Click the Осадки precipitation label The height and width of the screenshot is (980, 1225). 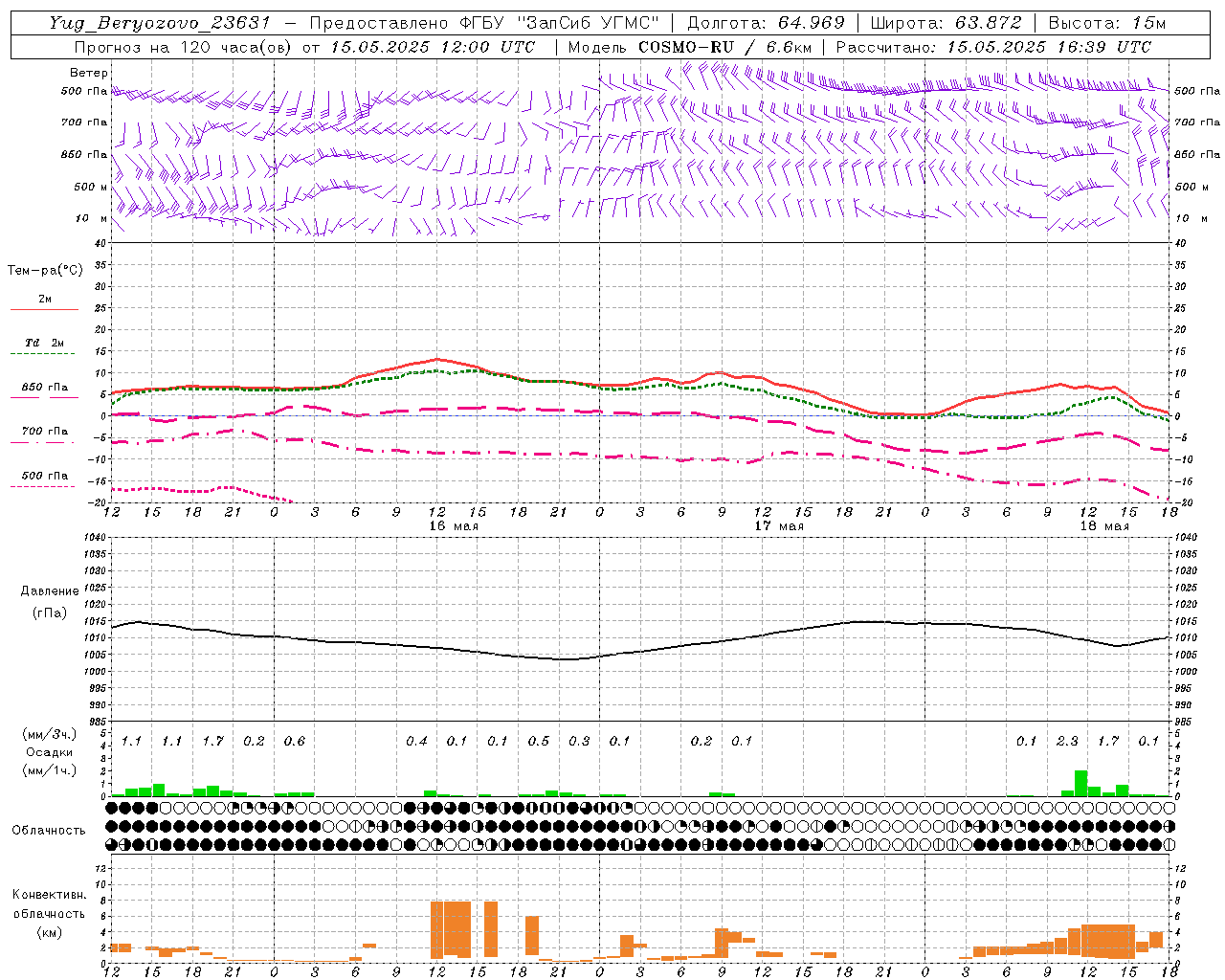[x=50, y=752]
